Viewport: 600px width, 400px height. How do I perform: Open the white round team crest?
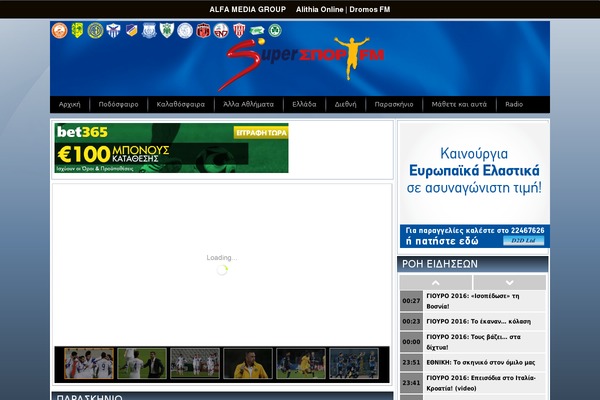[185, 31]
